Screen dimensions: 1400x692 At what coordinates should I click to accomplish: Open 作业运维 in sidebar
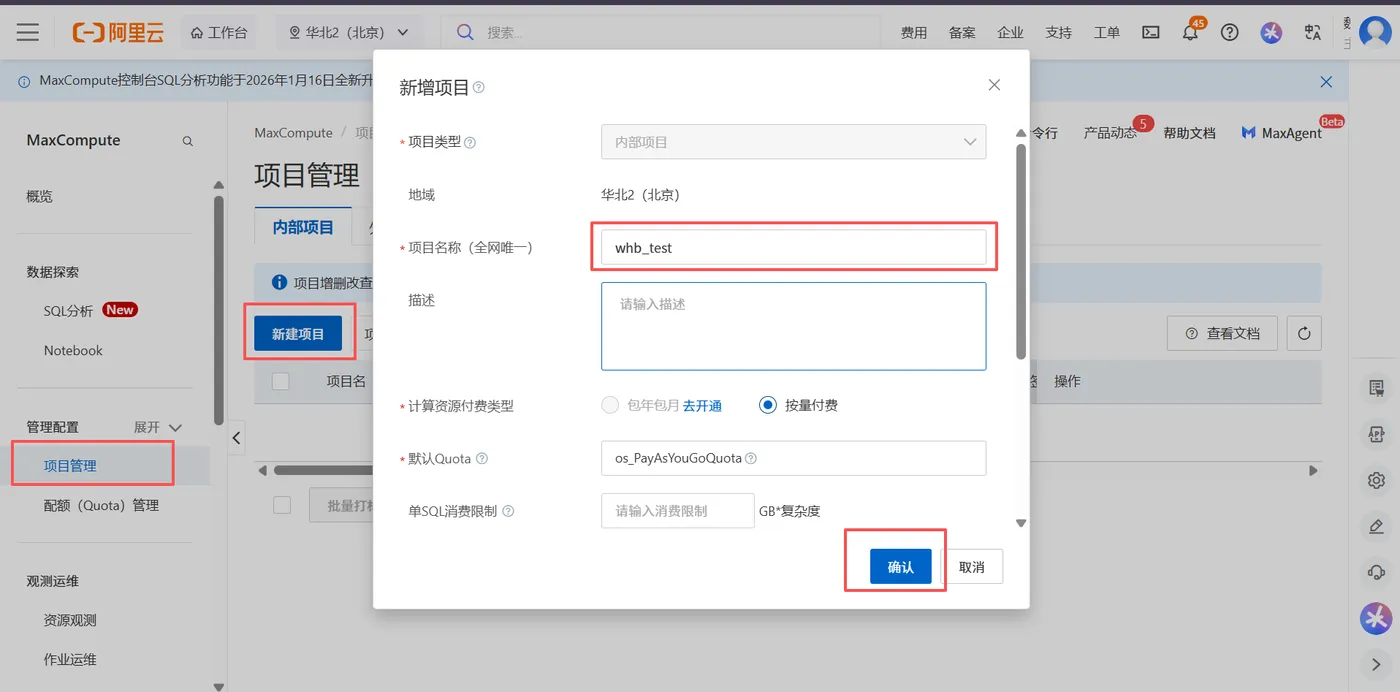click(x=70, y=660)
